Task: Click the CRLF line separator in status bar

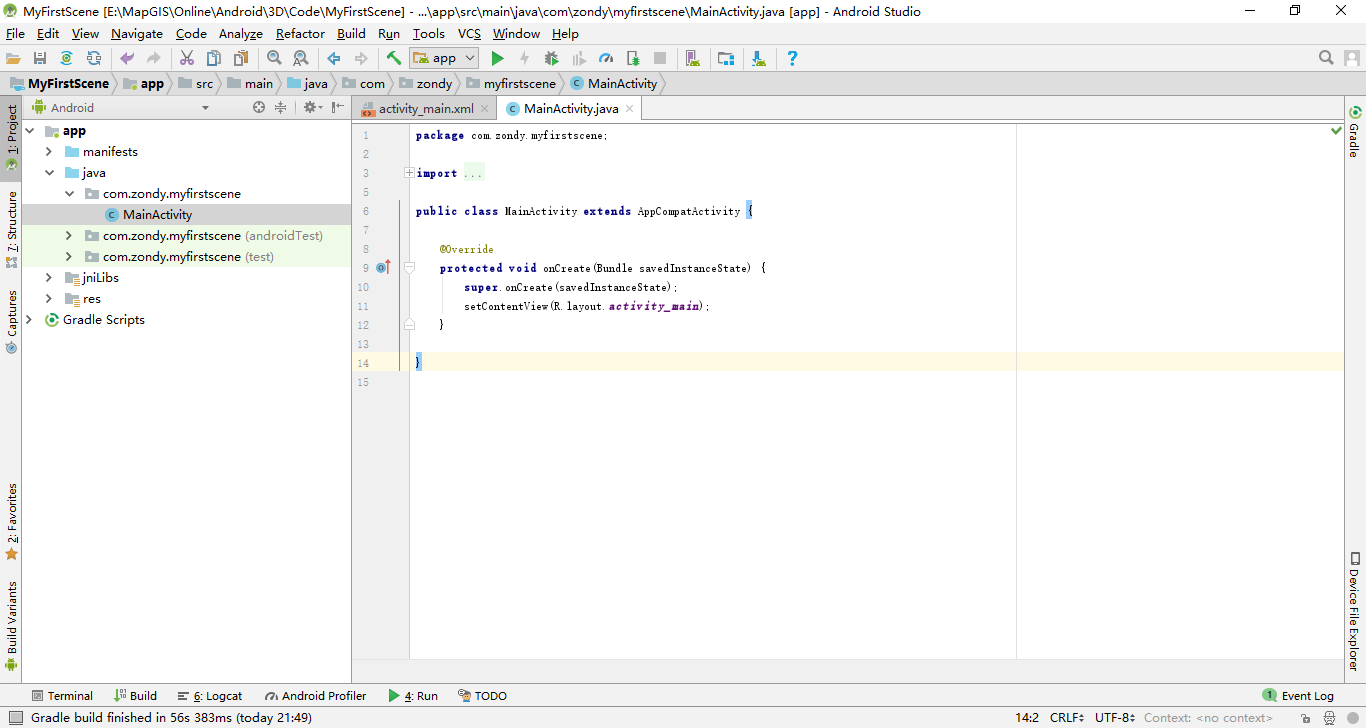Action: (x=1067, y=718)
